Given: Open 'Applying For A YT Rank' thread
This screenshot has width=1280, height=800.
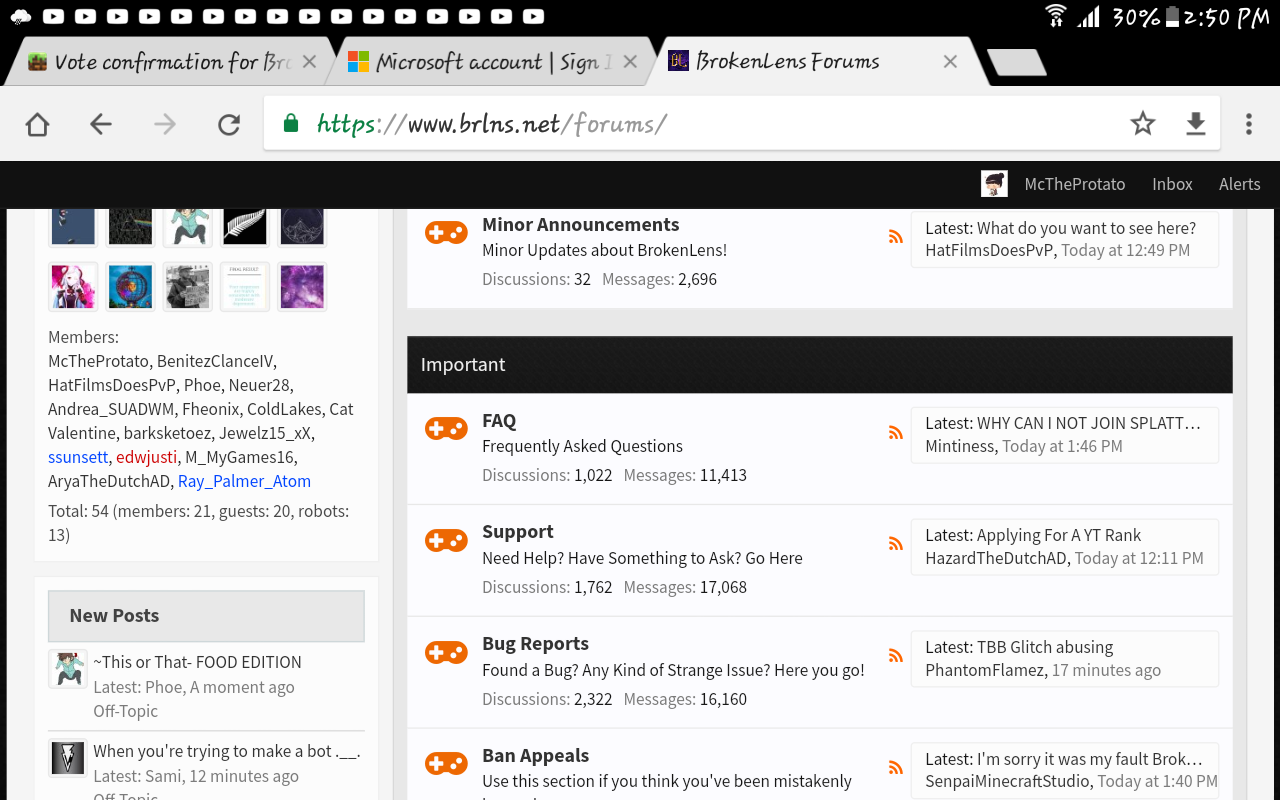Looking at the screenshot, I should [x=1059, y=535].
